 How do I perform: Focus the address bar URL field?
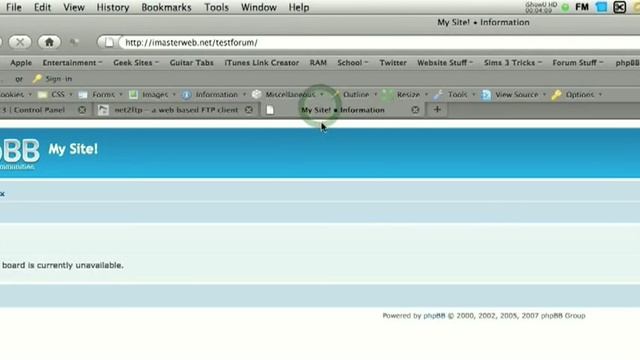[x=380, y=42]
